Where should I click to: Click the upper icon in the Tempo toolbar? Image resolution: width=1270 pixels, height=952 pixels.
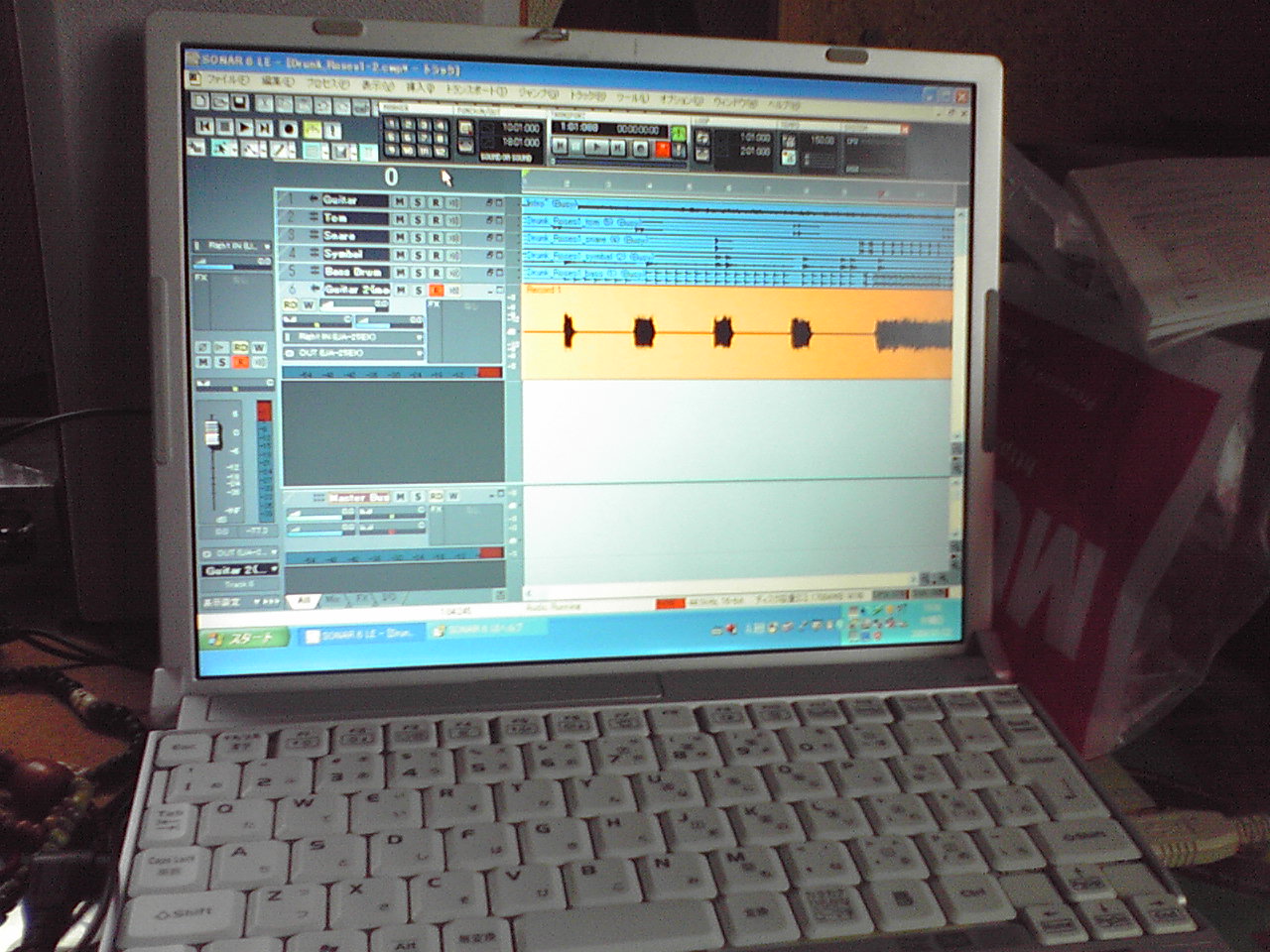[x=790, y=142]
